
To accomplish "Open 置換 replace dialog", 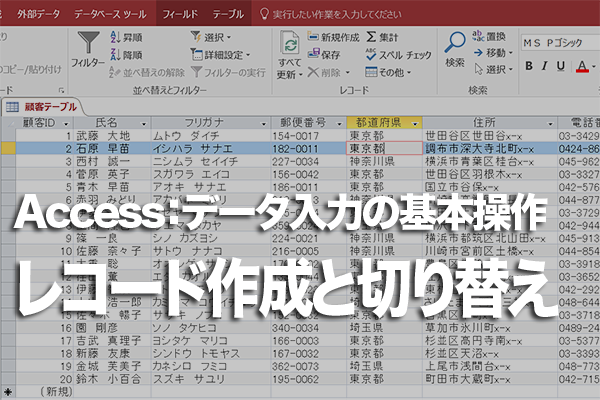I will (489, 36).
